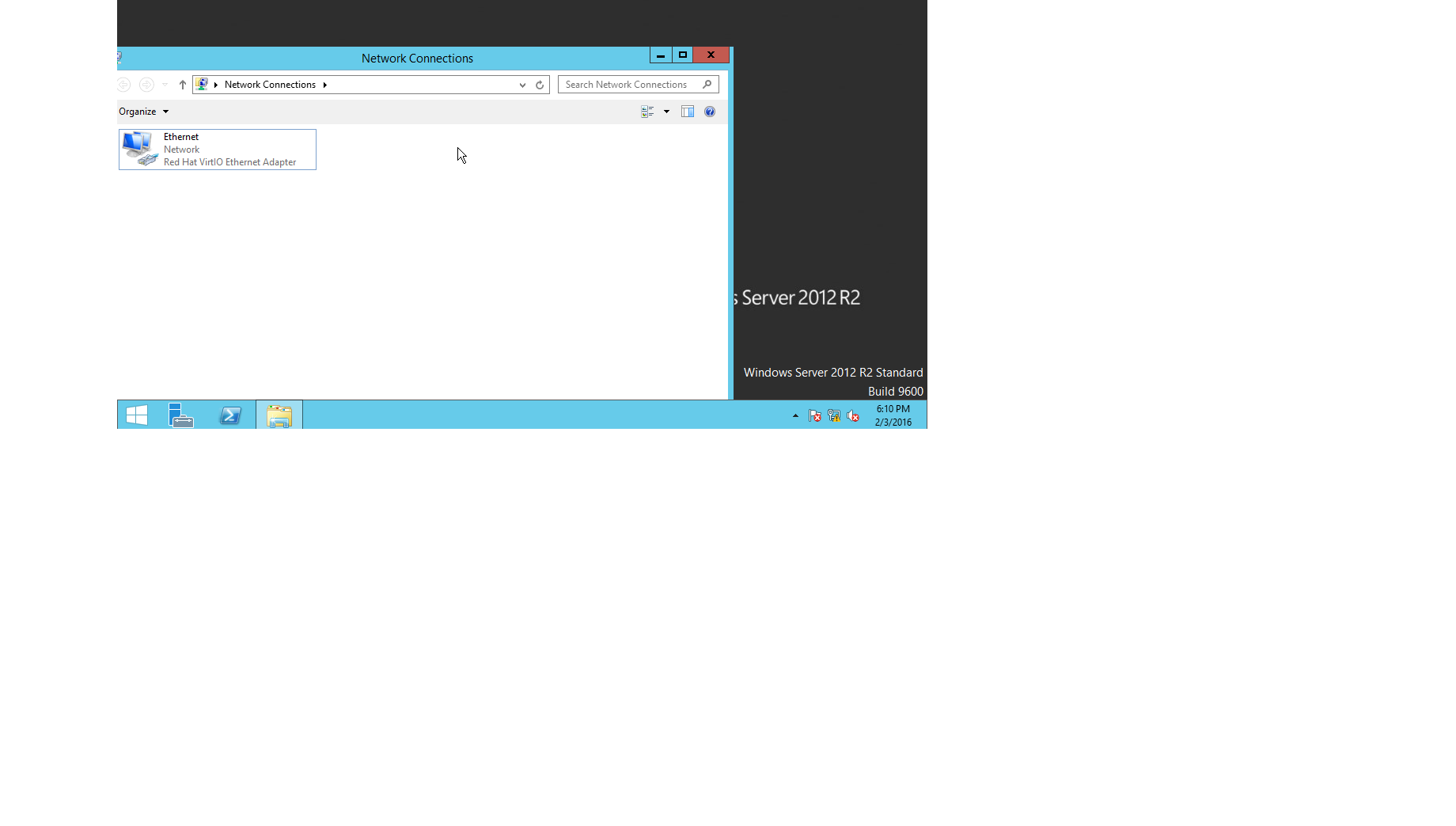The image size is (1456, 826).
Task: Open Windows PowerShell from the taskbar
Action: pyautogui.click(x=230, y=415)
